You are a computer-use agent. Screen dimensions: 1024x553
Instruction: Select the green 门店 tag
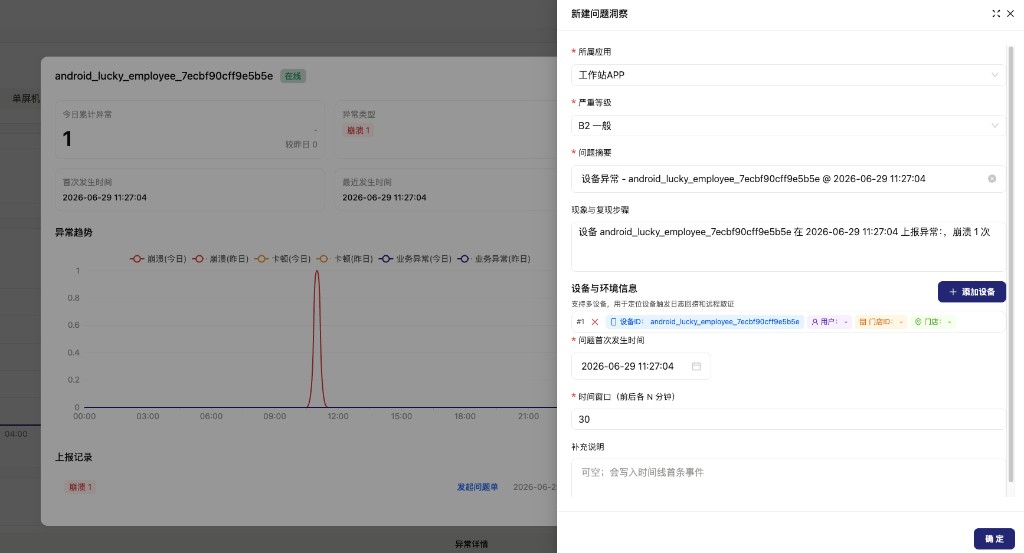click(x=933, y=322)
